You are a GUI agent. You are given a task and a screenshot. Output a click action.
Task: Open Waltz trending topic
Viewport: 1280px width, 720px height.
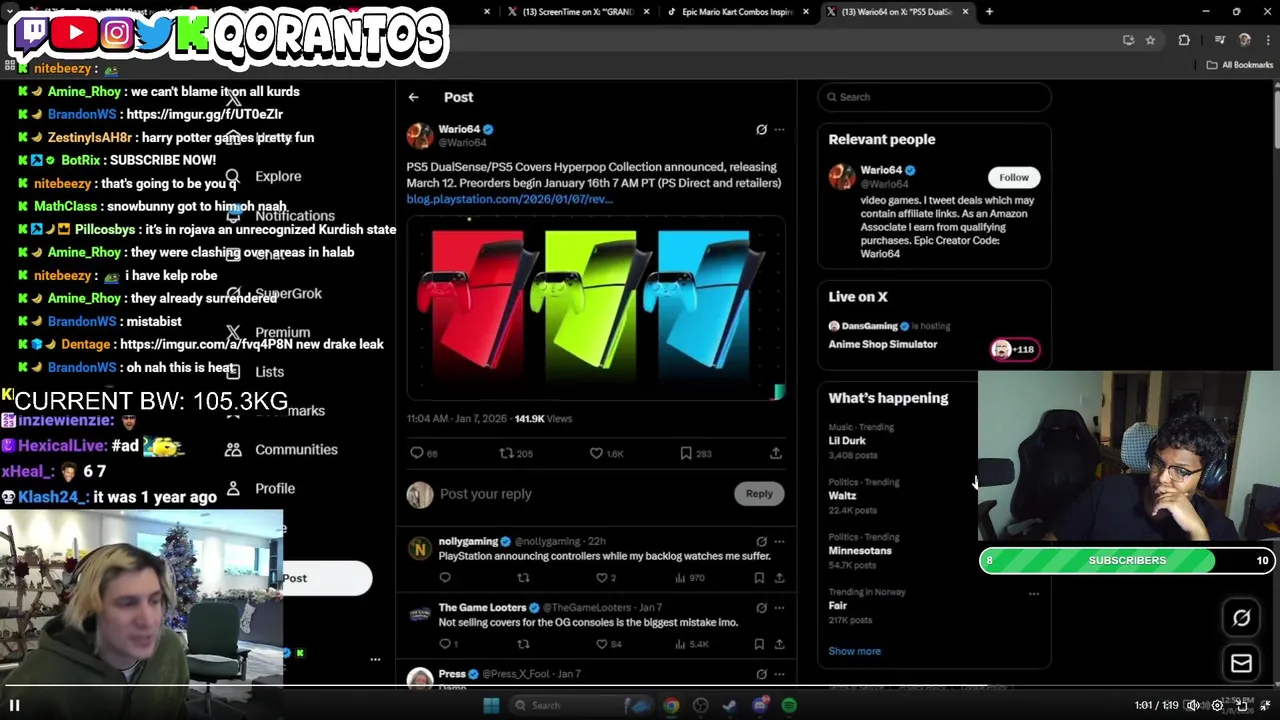[x=842, y=495]
